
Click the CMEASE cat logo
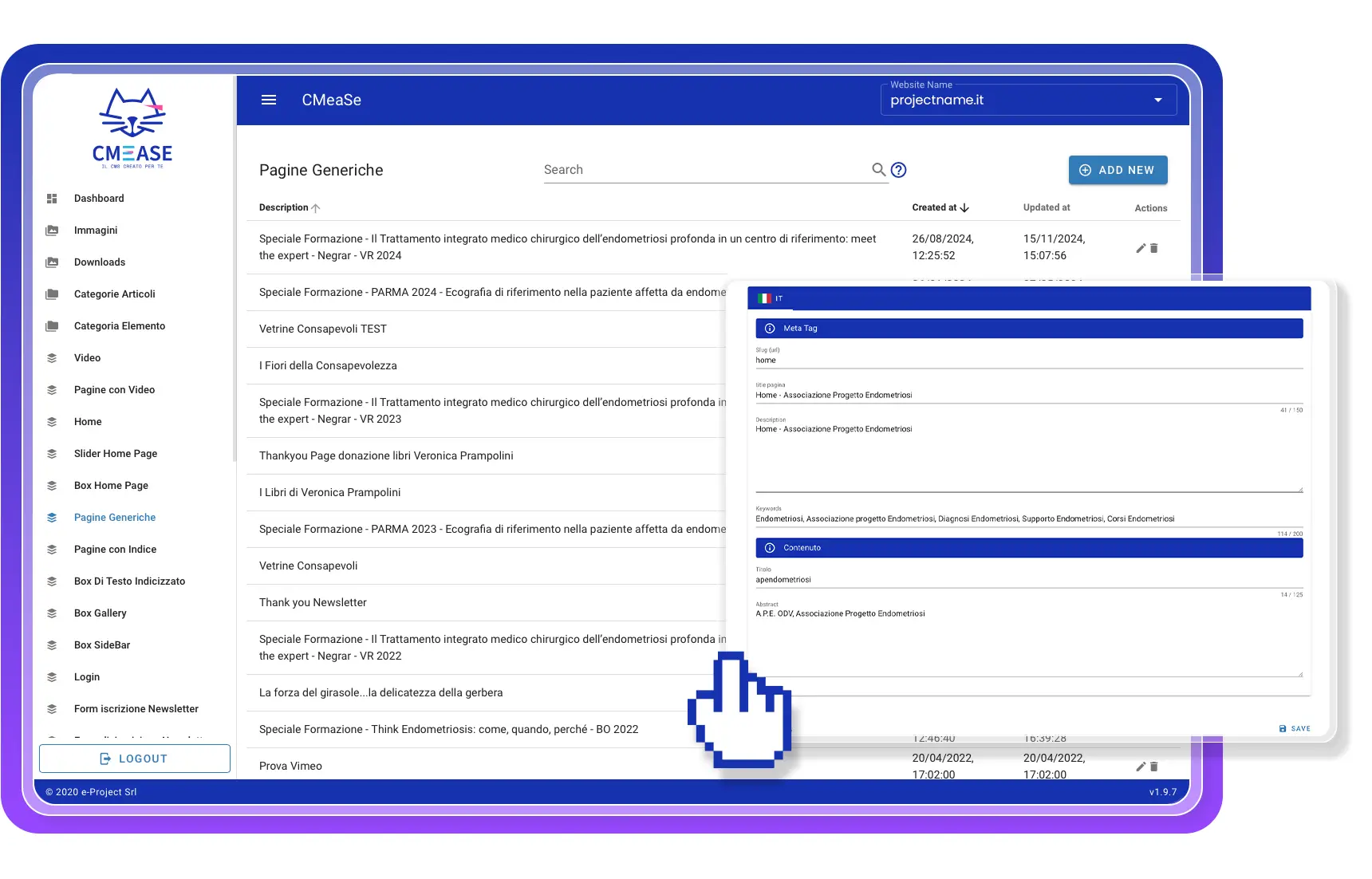click(x=132, y=128)
